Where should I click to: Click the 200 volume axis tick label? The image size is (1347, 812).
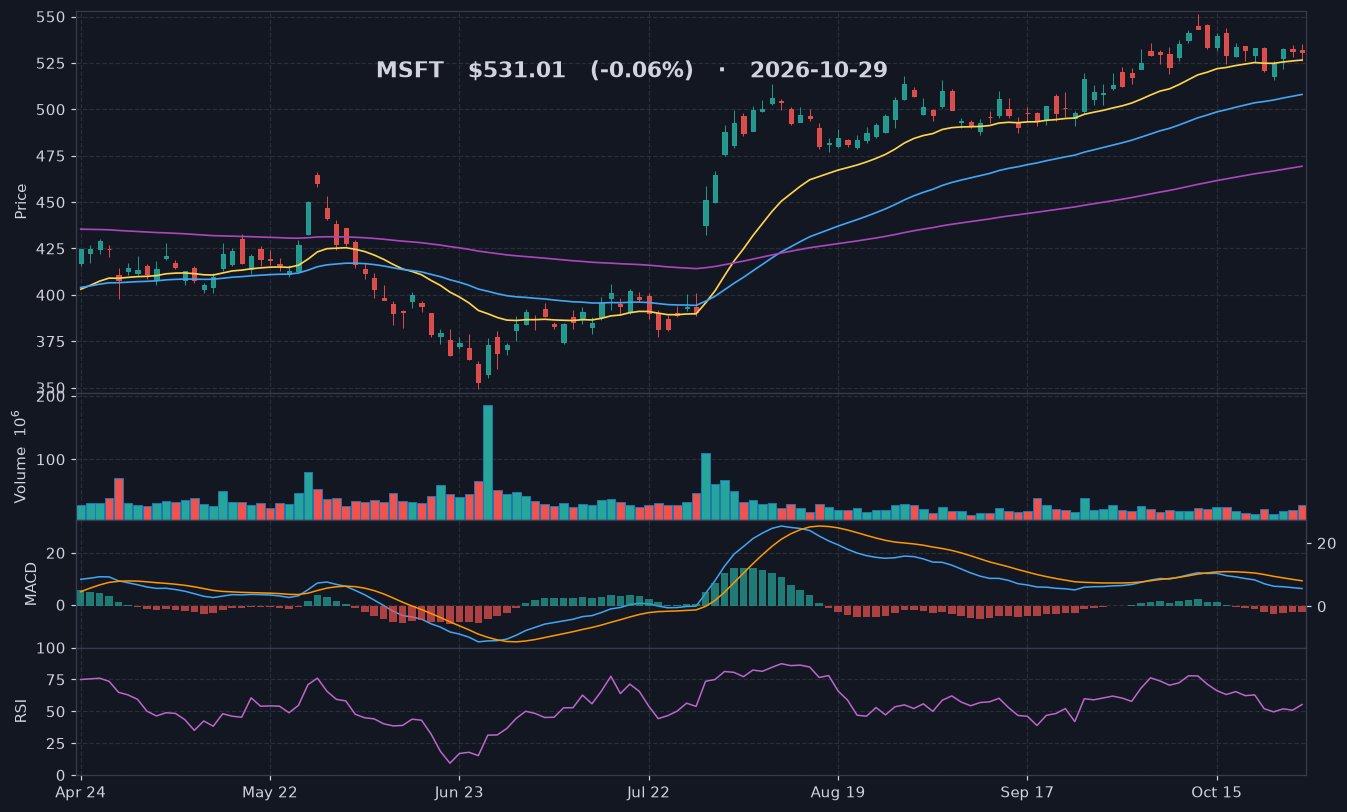click(52, 397)
